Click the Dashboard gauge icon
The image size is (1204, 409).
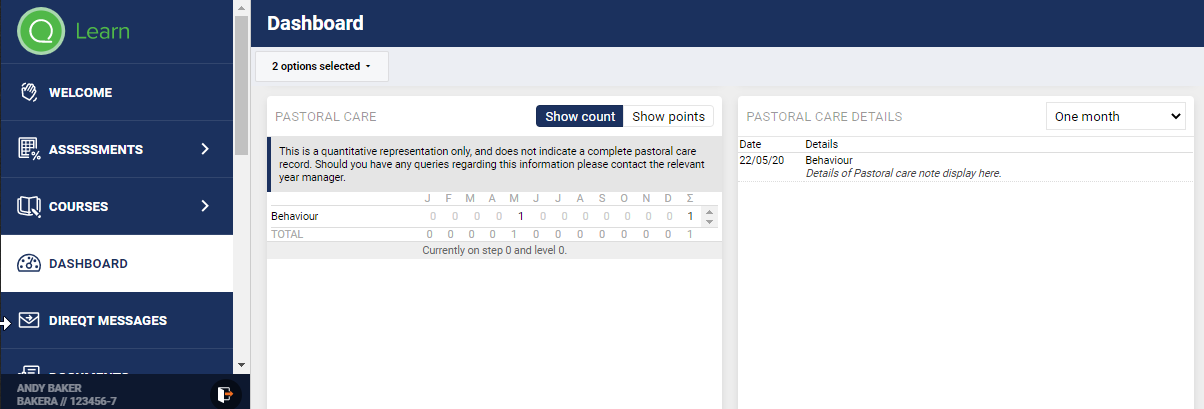coord(28,263)
